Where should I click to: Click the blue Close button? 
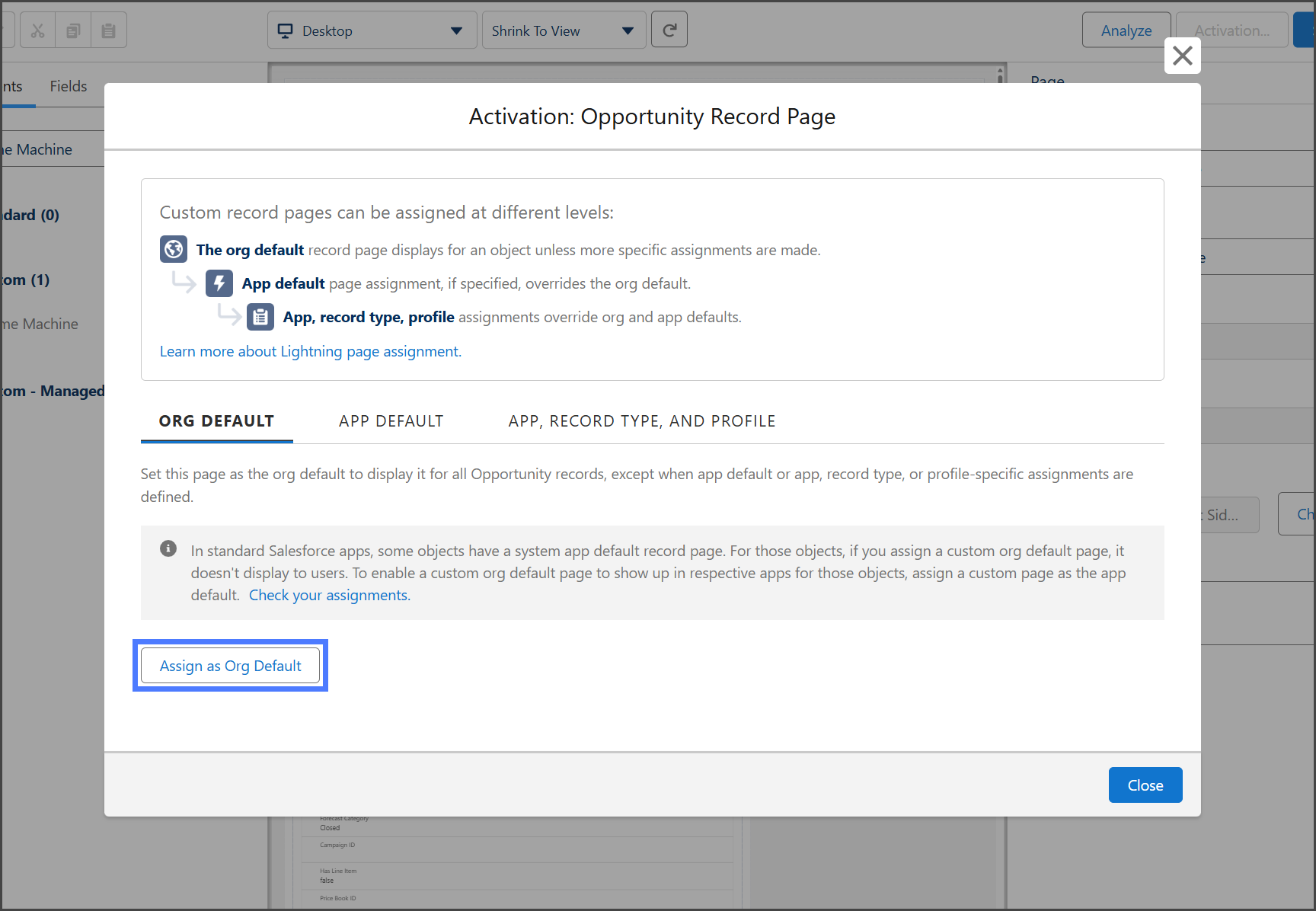click(1145, 785)
